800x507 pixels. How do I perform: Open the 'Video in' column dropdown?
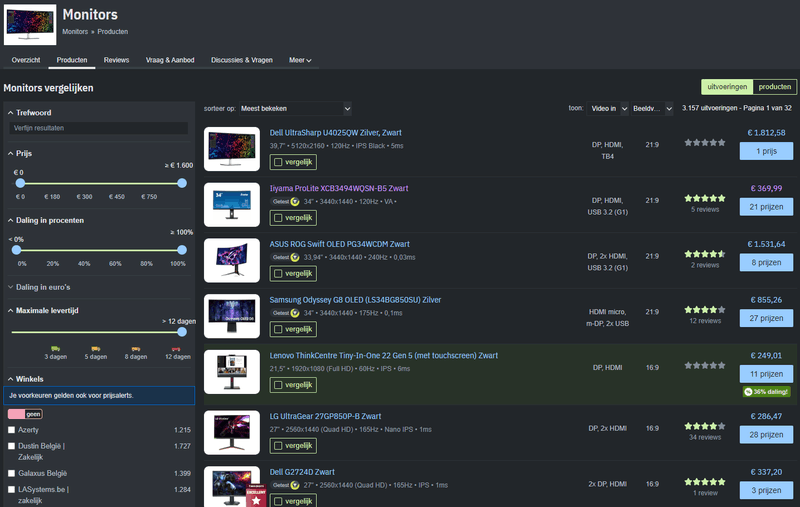click(x=607, y=109)
